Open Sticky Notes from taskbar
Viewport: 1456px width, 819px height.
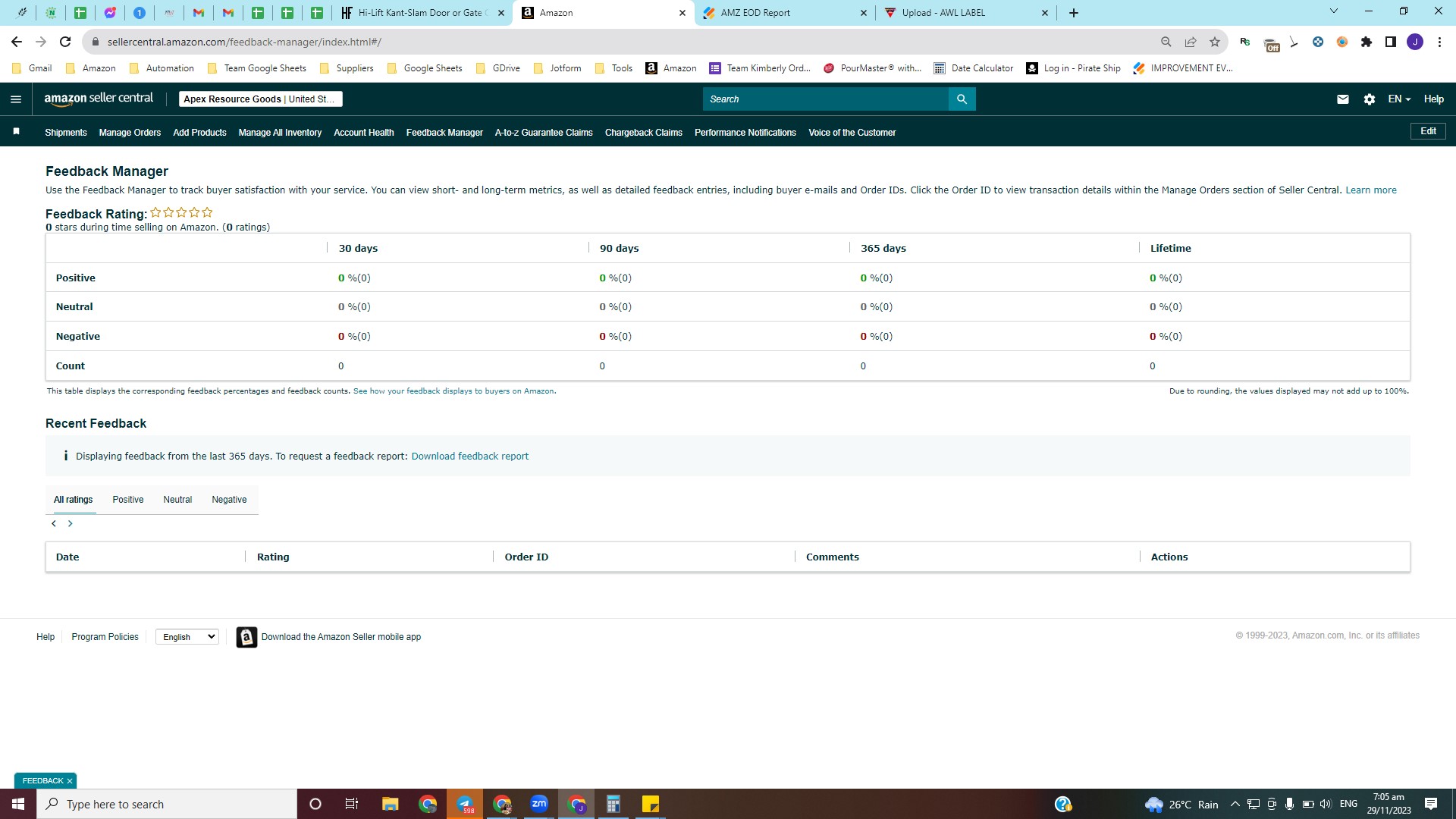[651, 804]
